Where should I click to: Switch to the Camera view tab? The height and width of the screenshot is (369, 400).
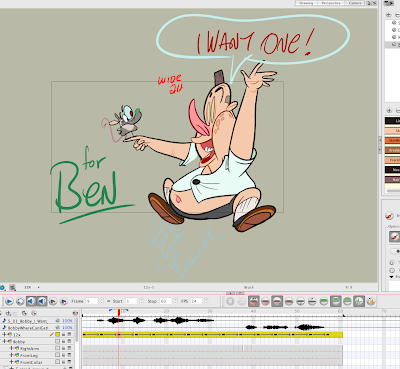coord(355,3)
